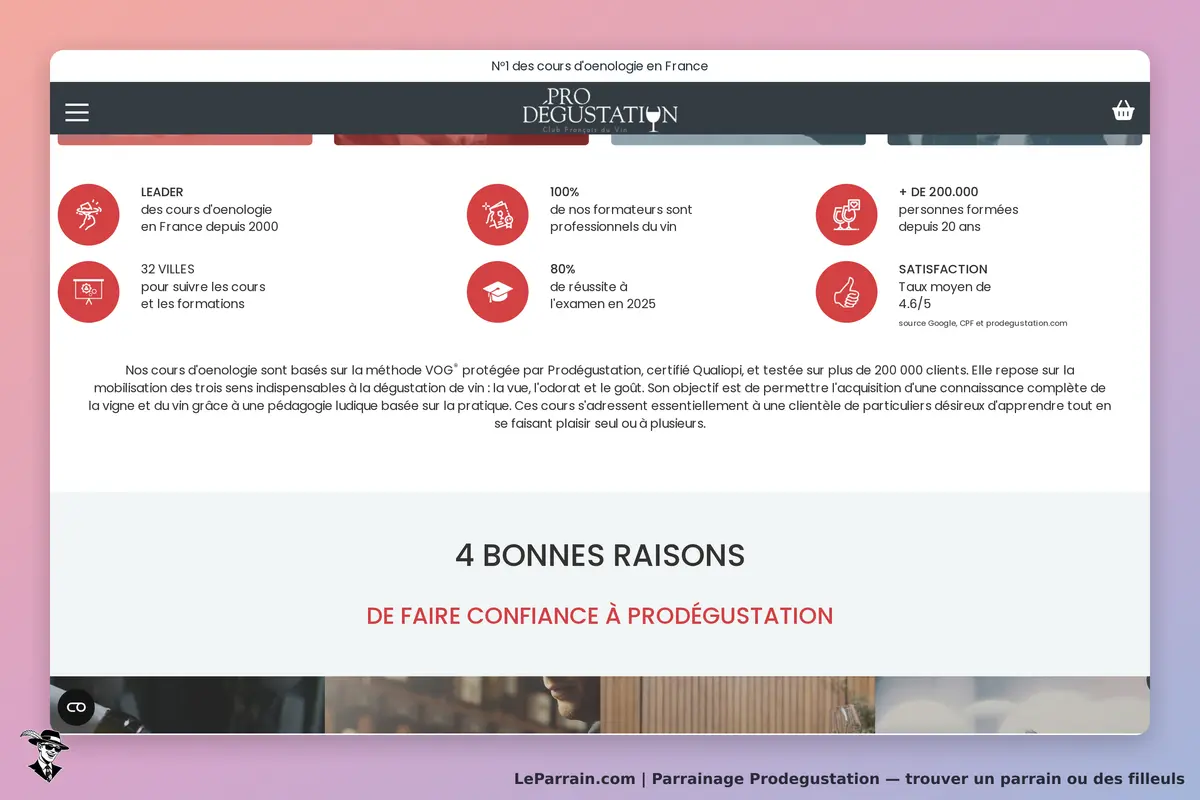
Task: Open the shopping basket
Action: (x=1123, y=110)
